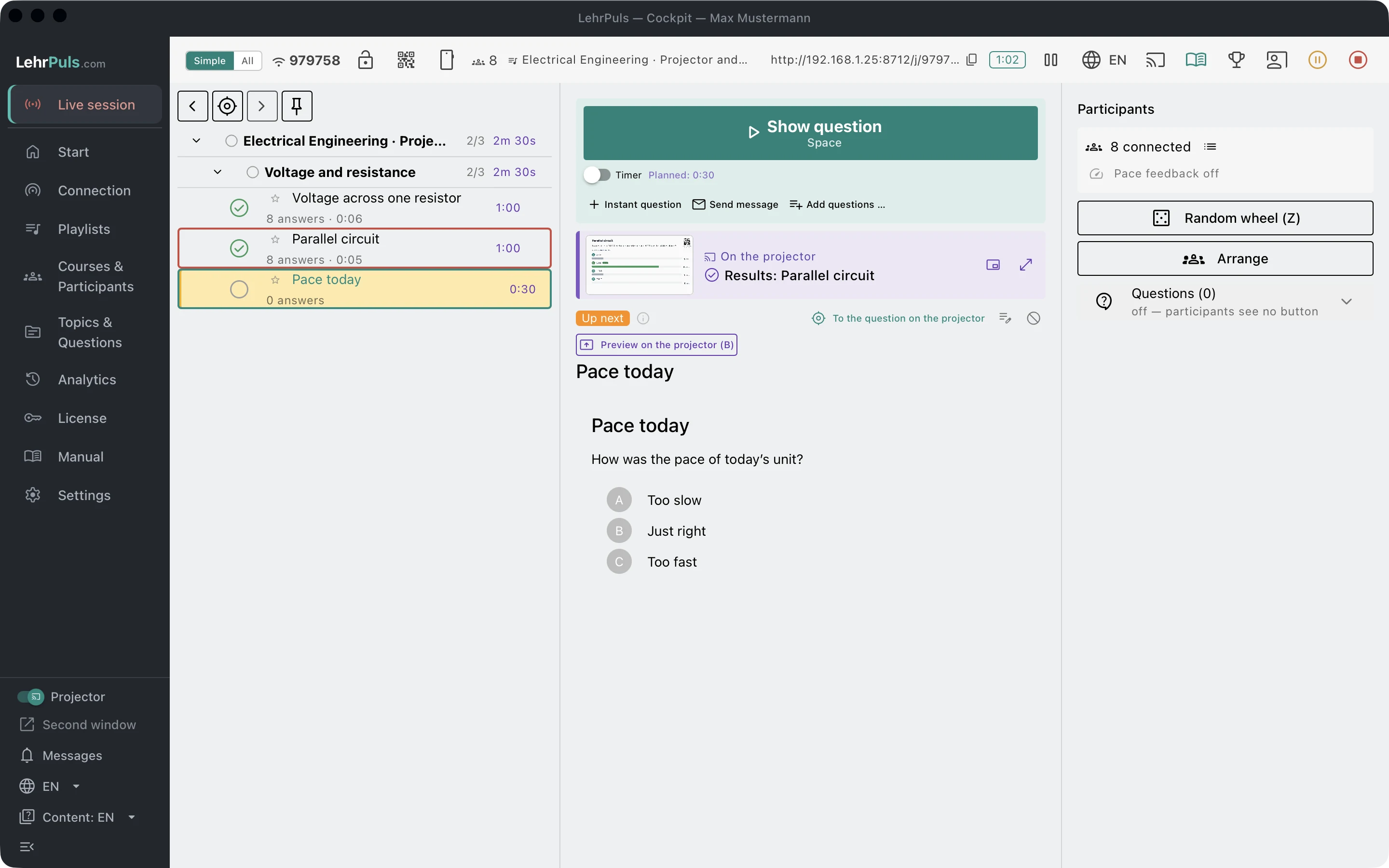The image size is (1389, 868).
Task: Go to Topics & Questions section
Action: pyautogui.click(x=85, y=332)
